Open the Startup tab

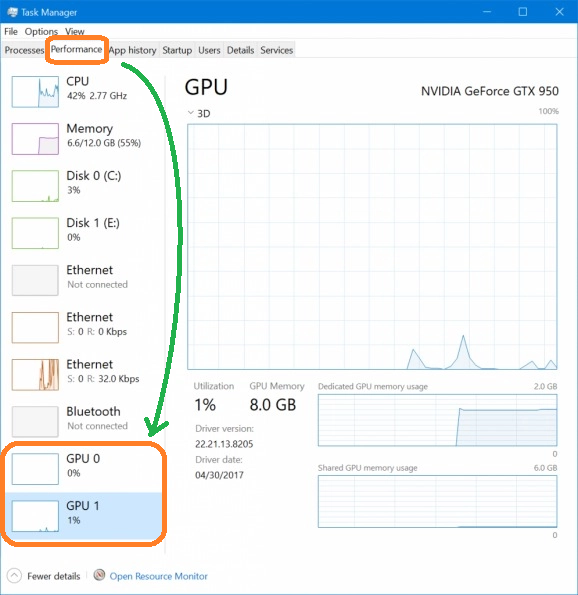(177, 50)
